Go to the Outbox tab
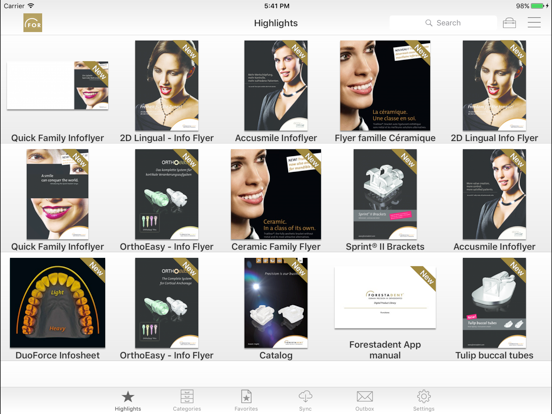 pos(364,401)
